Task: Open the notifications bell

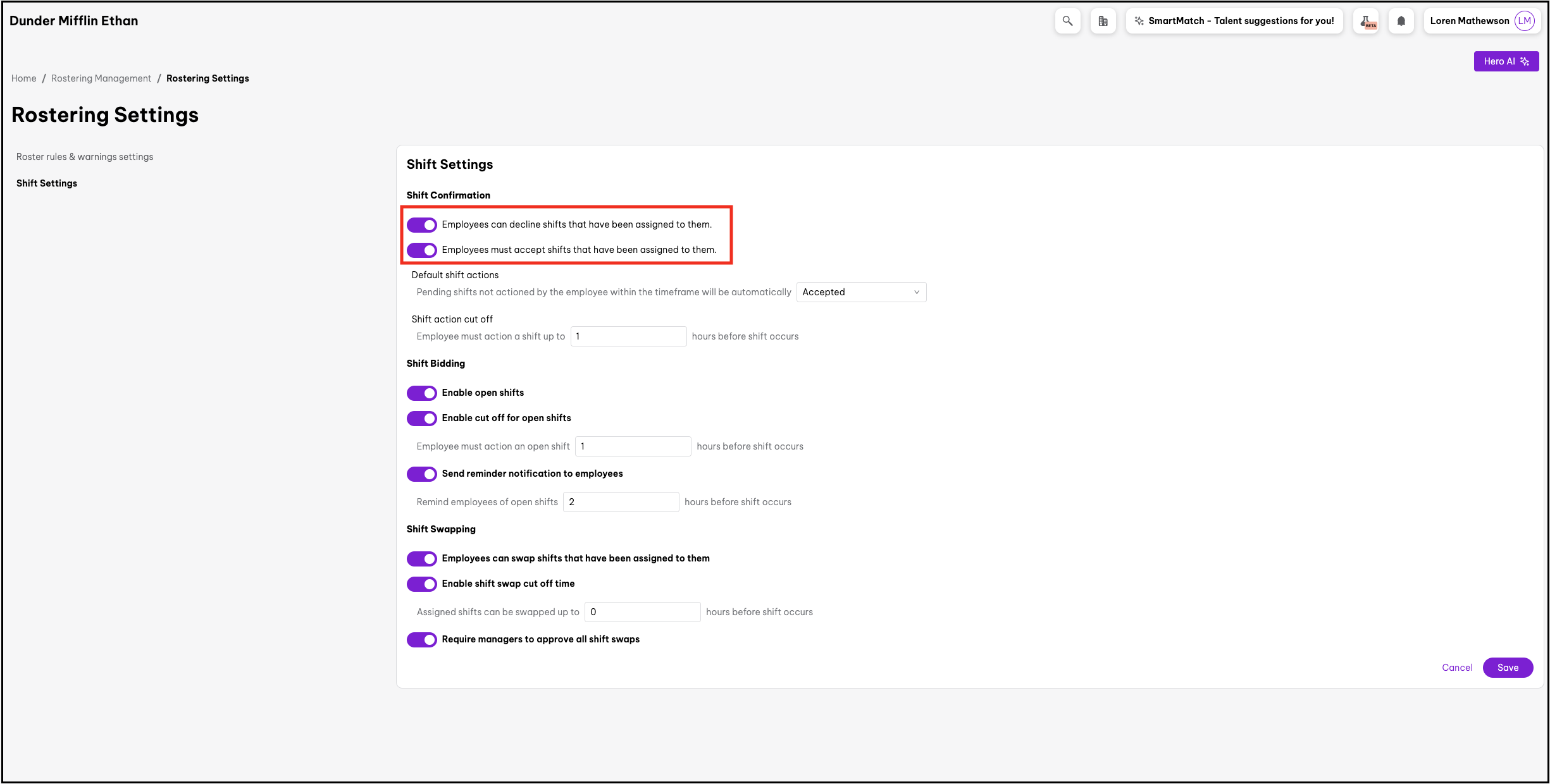Action: (1401, 21)
